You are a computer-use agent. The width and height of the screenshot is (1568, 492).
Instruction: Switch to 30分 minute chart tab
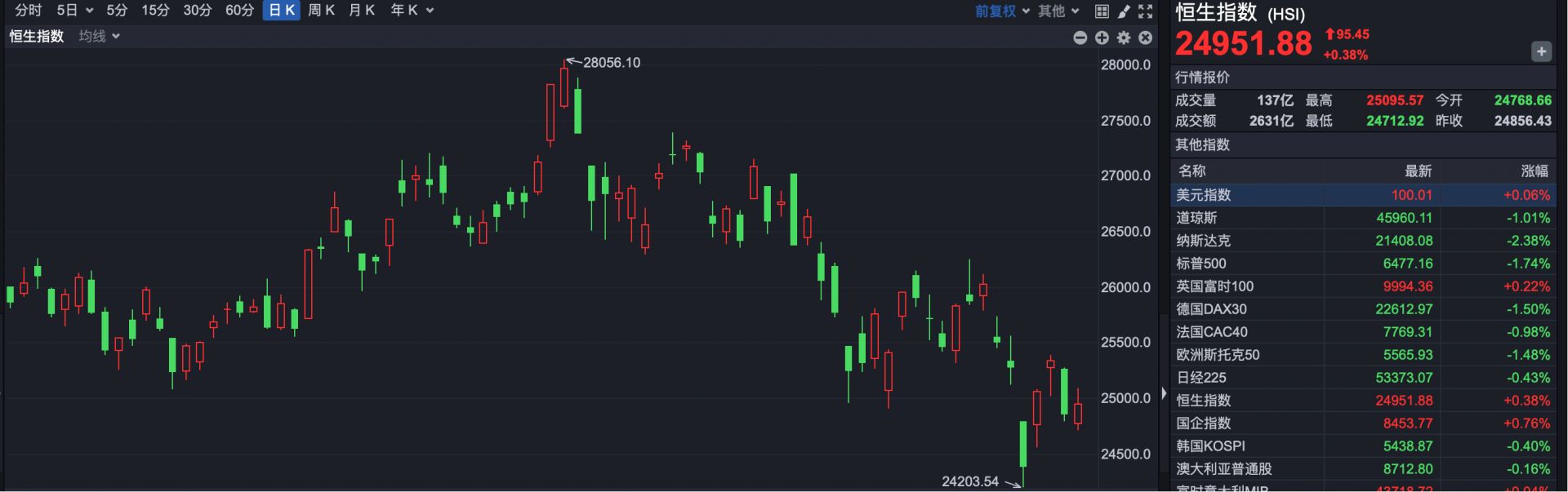point(197,11)
